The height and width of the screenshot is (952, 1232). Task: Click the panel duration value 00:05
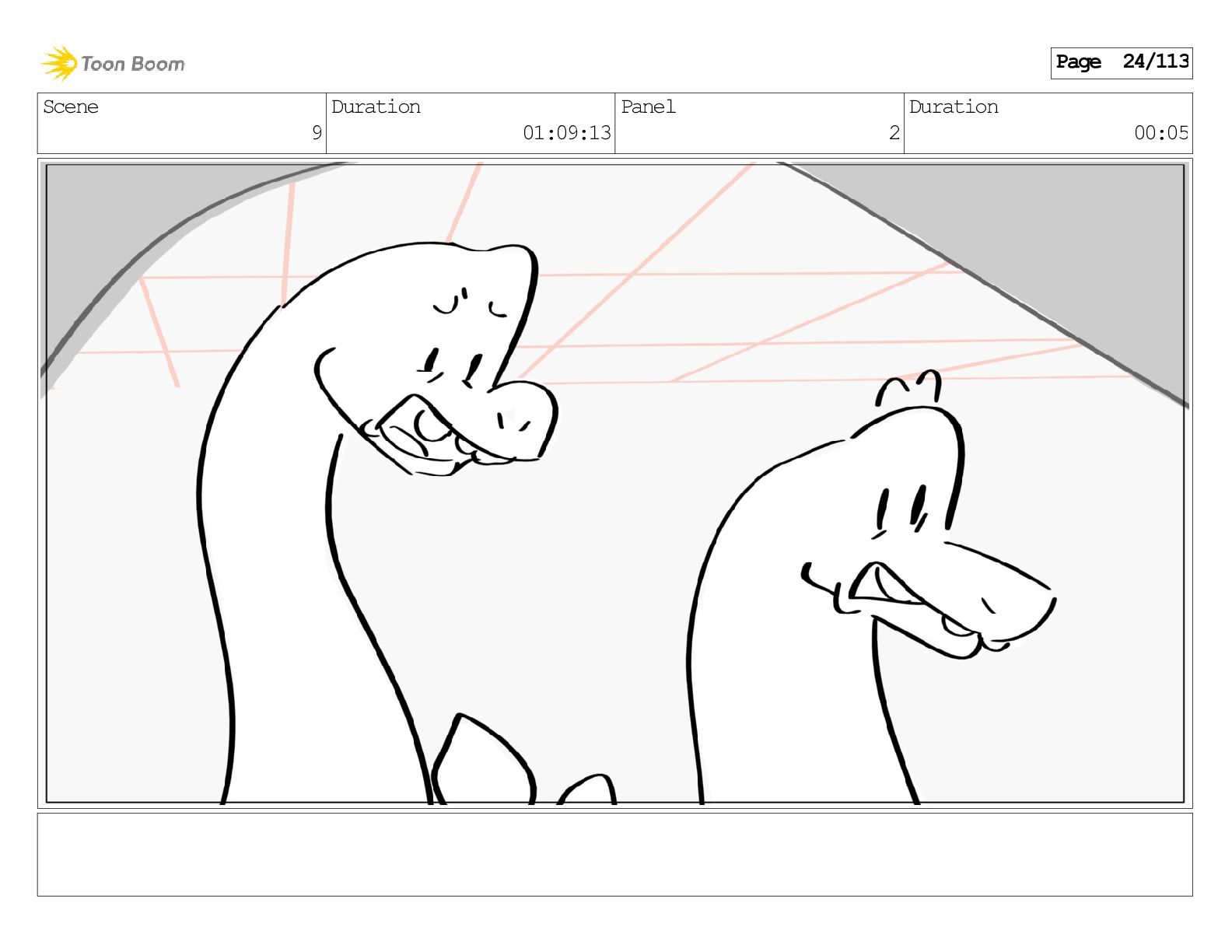coord(1161,133)
